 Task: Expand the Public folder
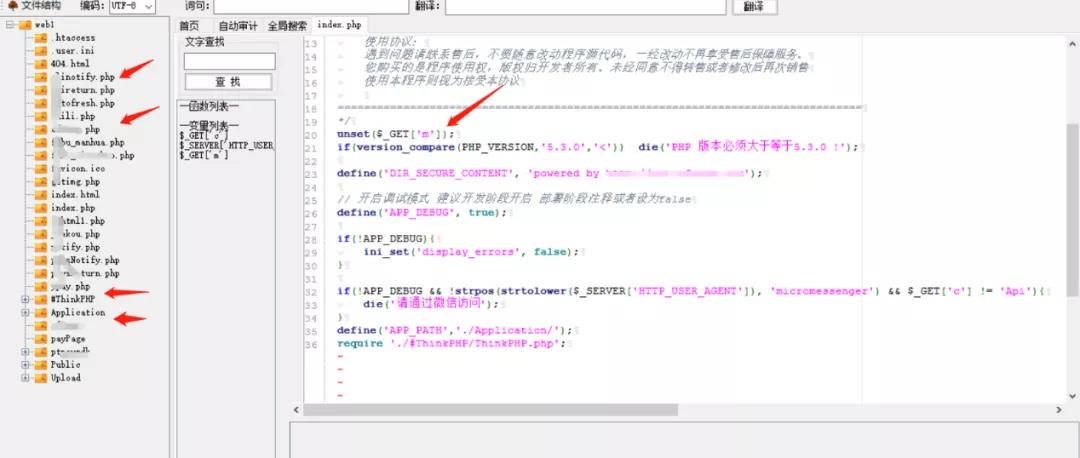point(25,365)
